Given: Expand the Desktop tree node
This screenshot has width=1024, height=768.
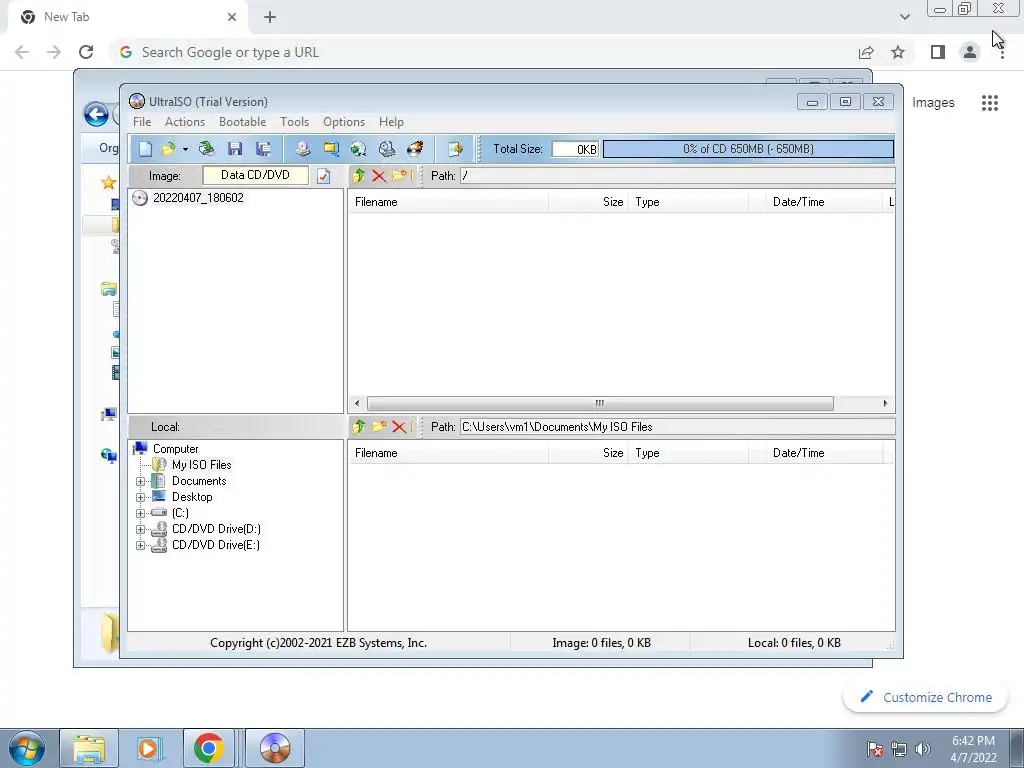Looking at the screenshot, I should point(140,498).
